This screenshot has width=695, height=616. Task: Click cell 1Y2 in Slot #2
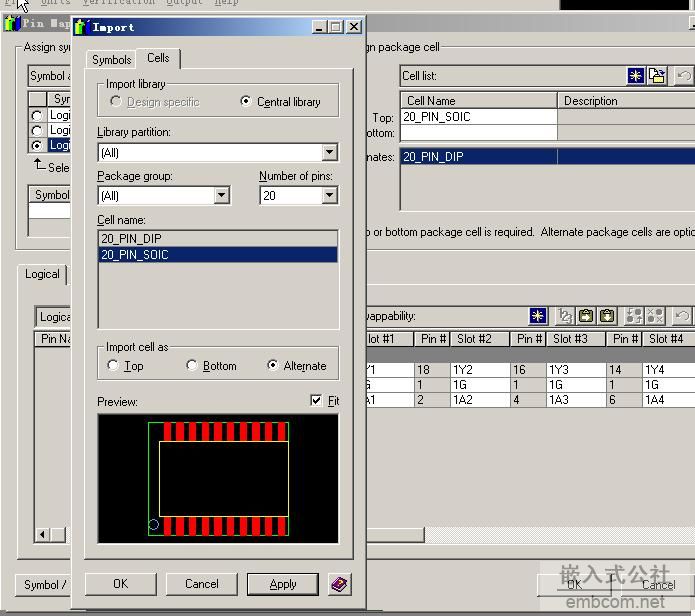[x=480, y=370]
